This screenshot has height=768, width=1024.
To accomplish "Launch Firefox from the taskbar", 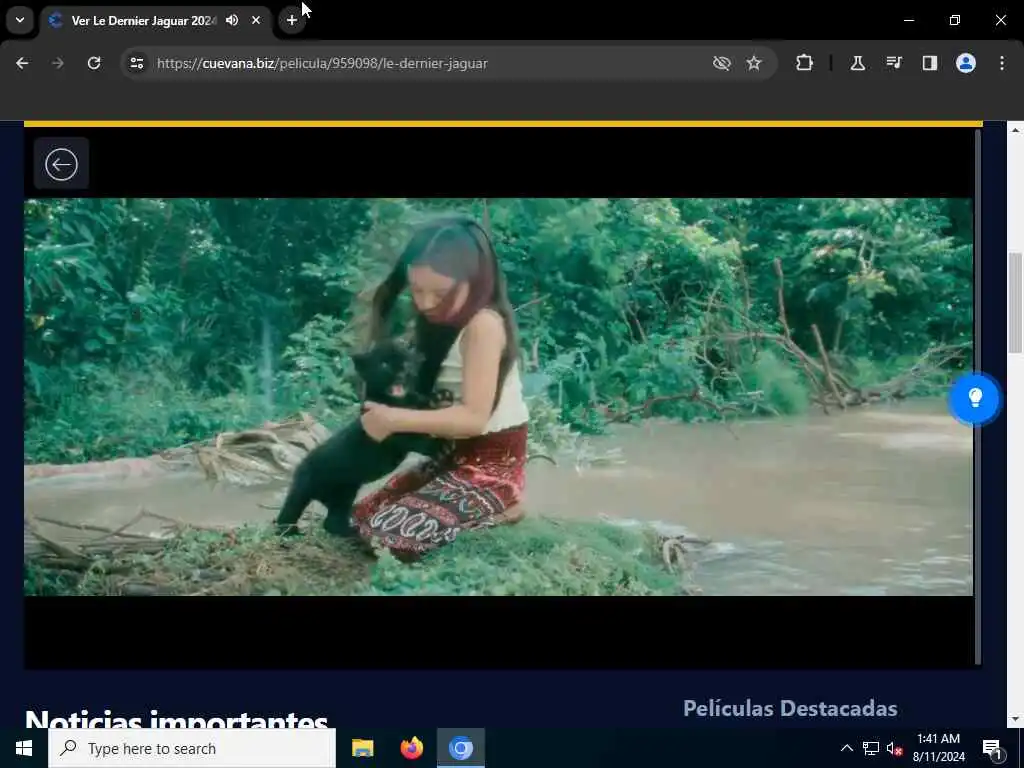I will pos(411,748).
